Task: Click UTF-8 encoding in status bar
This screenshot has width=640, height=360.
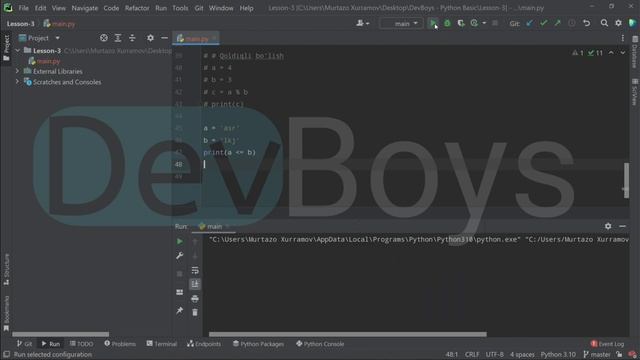Action: (x=494, y=355)
